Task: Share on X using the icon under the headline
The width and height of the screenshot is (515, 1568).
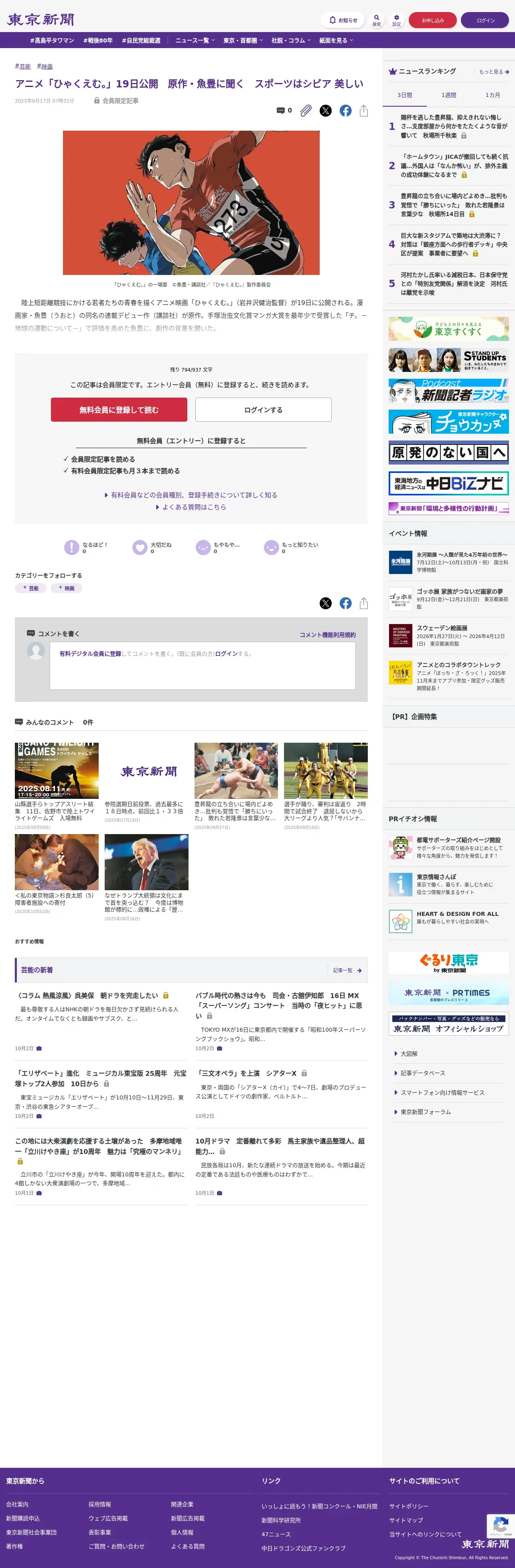Action: pyautogui.click(x=326, y=111)
